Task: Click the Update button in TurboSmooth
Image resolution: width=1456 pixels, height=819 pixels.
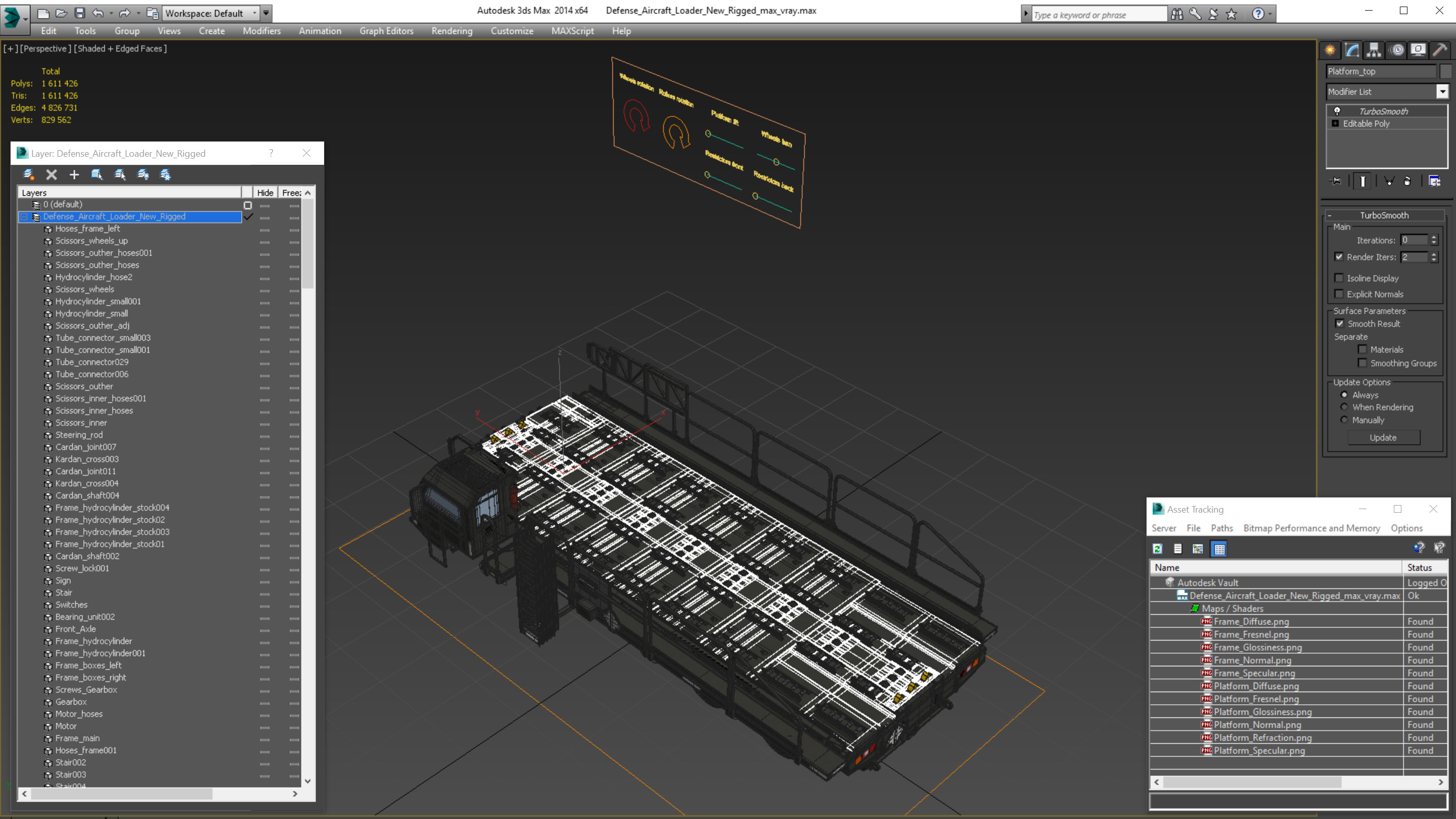Action: pyautogui.click(x=1383, y=437)
